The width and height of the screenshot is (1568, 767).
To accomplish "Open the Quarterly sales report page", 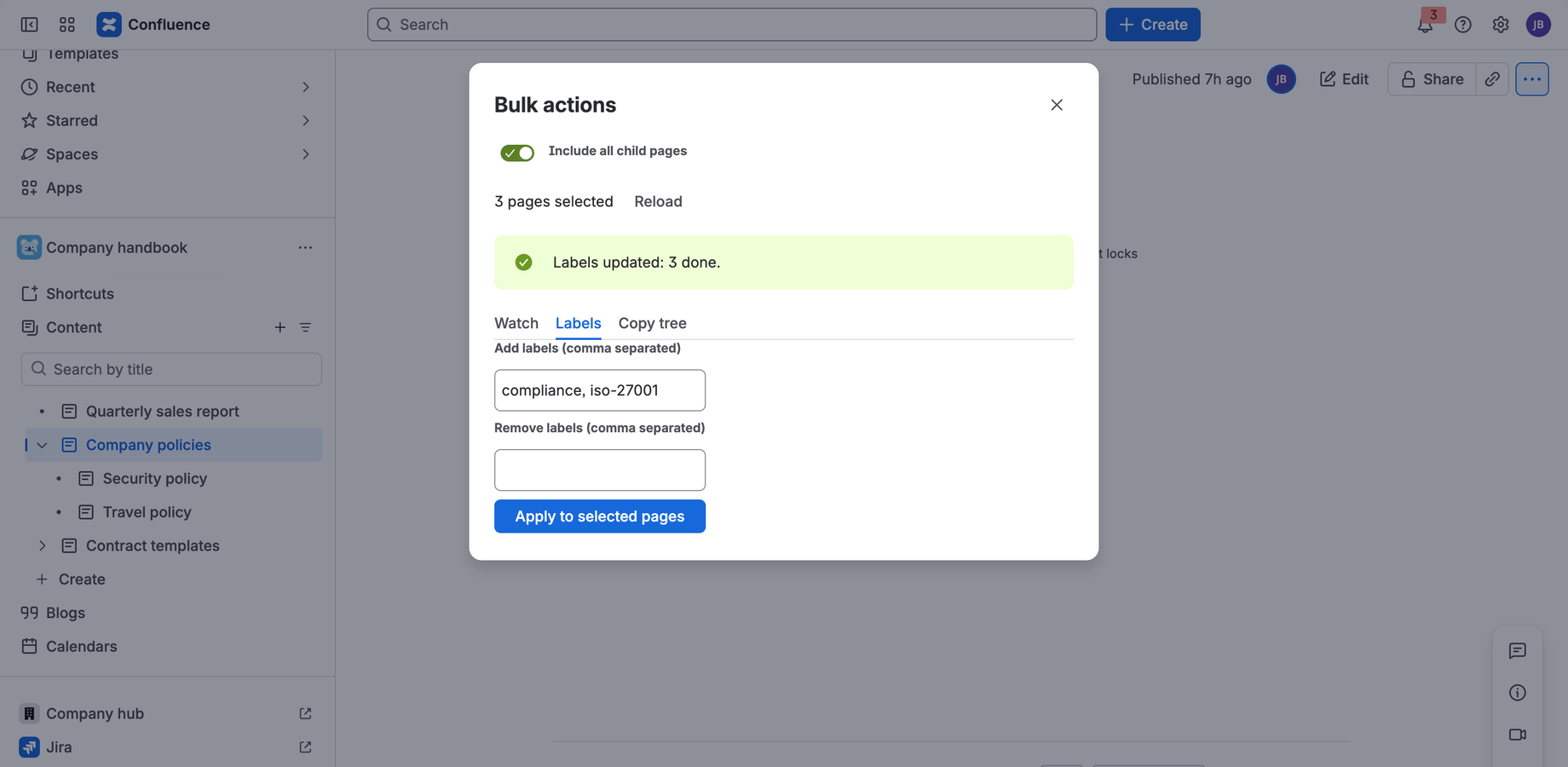I will click(x=162, y=412).
